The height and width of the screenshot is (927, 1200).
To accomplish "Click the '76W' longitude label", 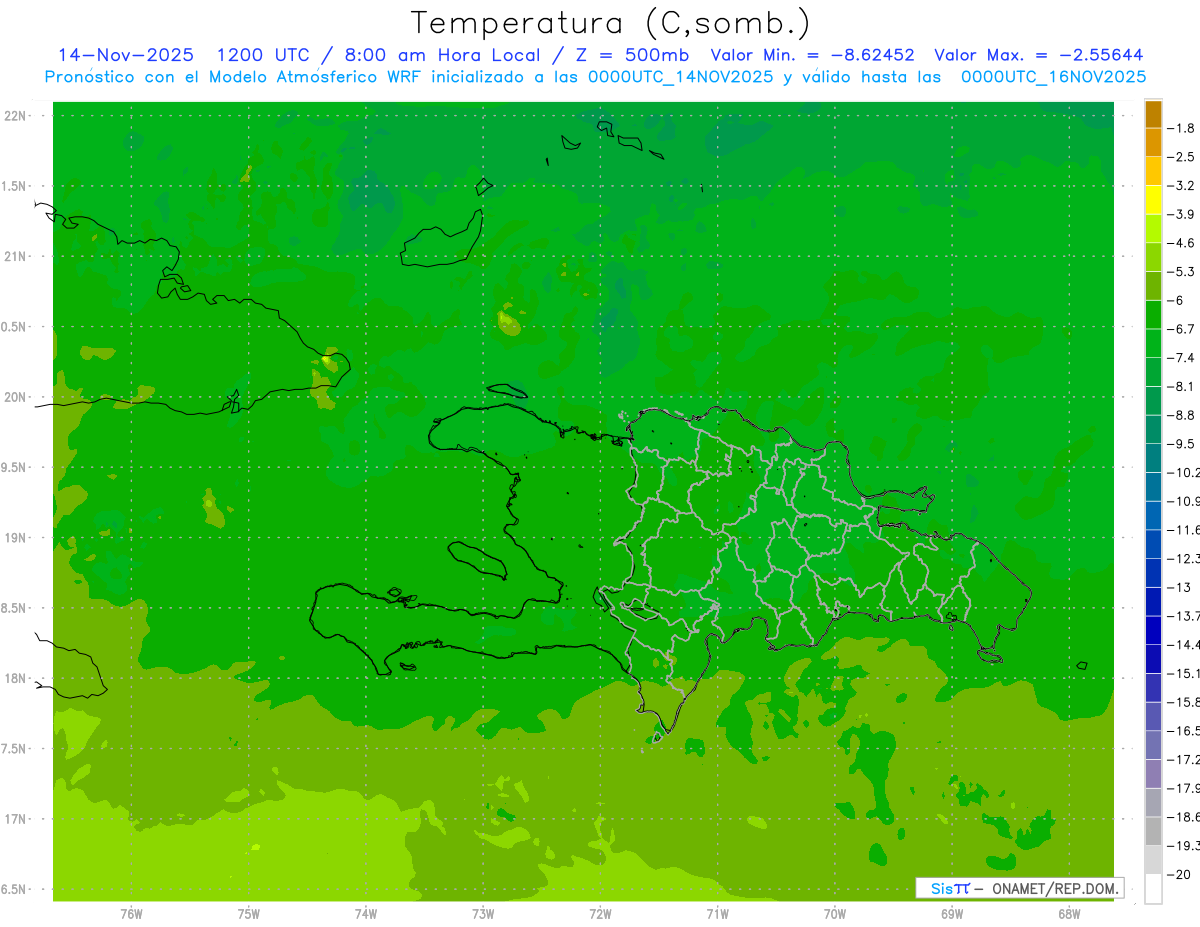I will pos(131,913).
